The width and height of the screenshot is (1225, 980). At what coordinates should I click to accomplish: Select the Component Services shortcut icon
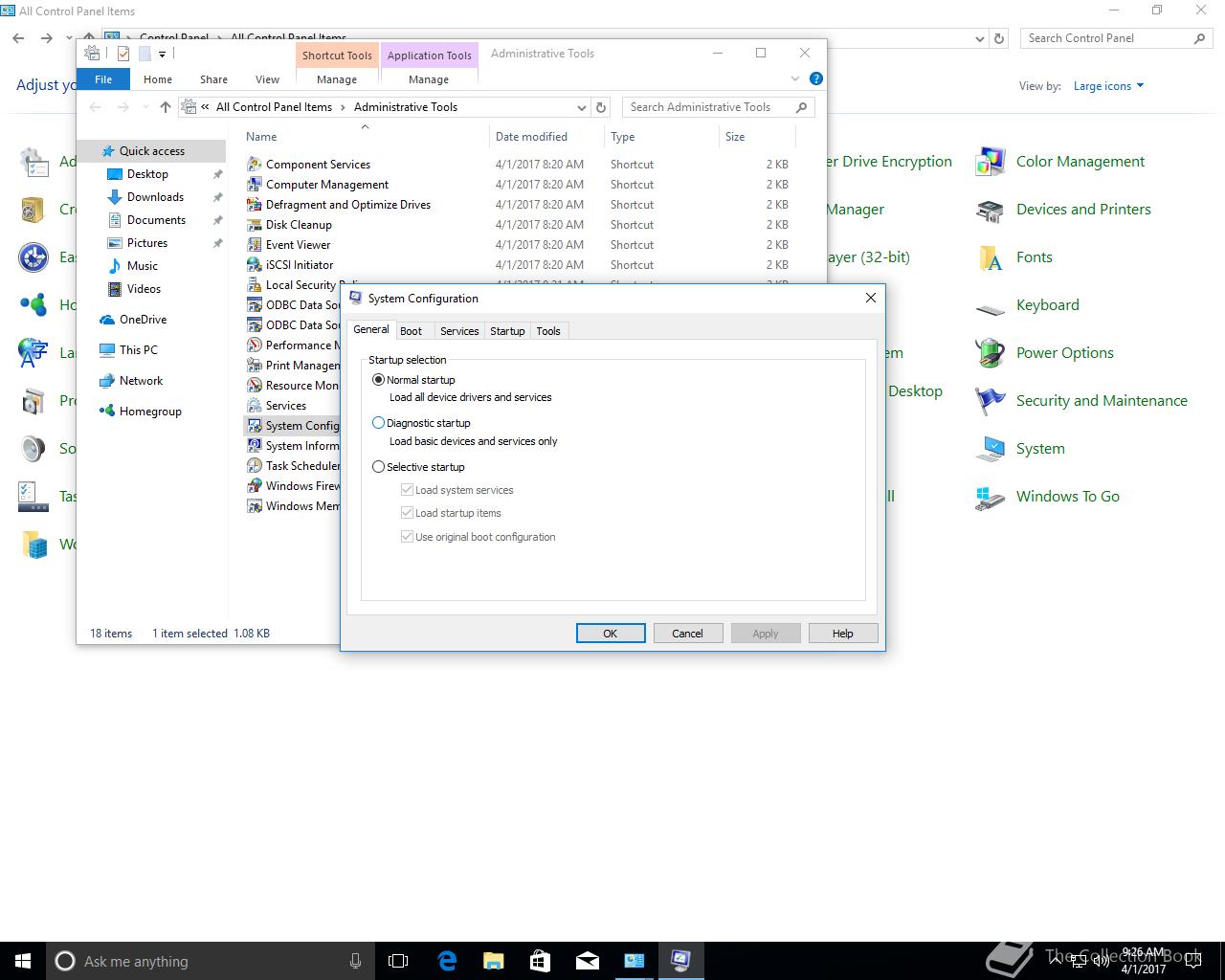tap(255, 165)
